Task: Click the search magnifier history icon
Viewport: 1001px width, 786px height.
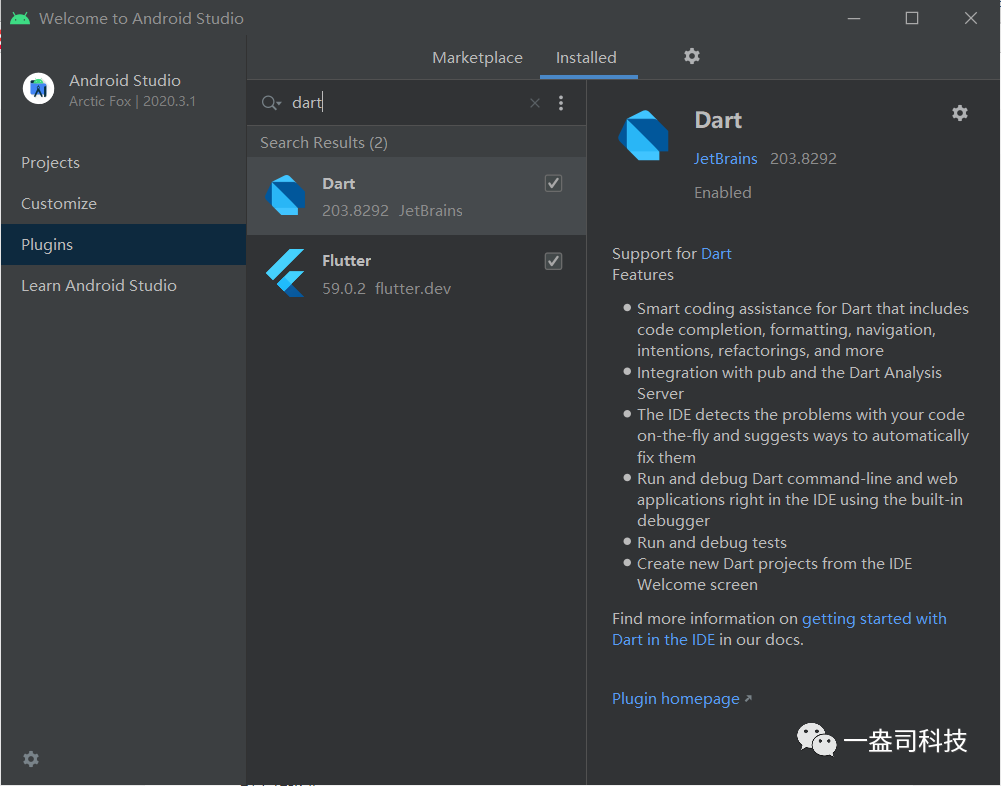Action: click(271, 103)
